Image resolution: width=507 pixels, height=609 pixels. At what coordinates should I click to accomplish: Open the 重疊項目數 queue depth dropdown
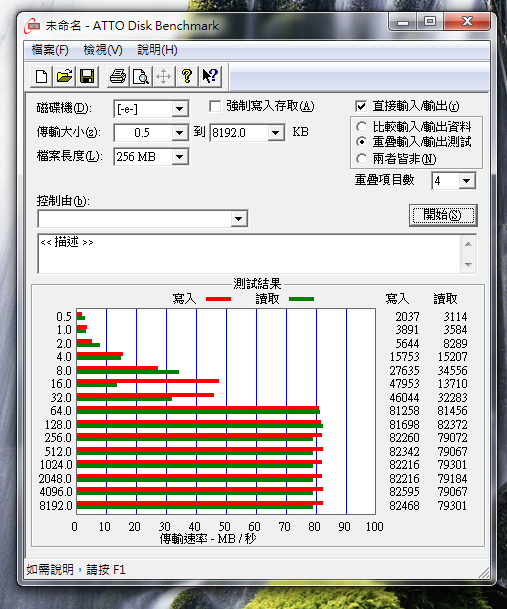click(467, 181)
